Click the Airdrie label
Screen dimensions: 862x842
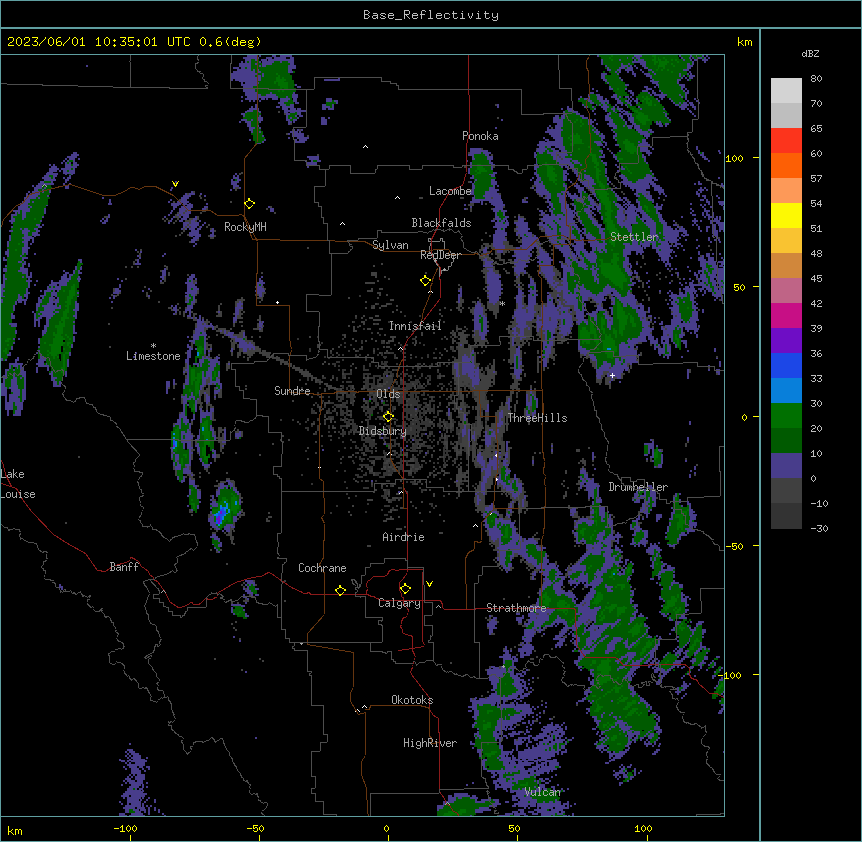(x=403, y=537)
